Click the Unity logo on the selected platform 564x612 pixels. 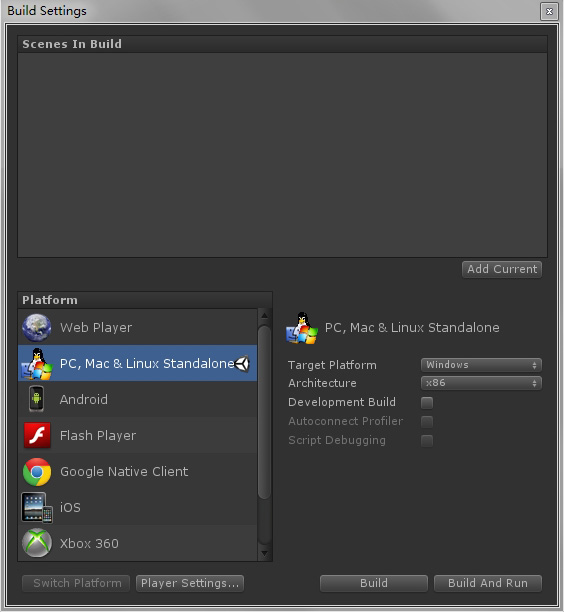coord(242,364)
